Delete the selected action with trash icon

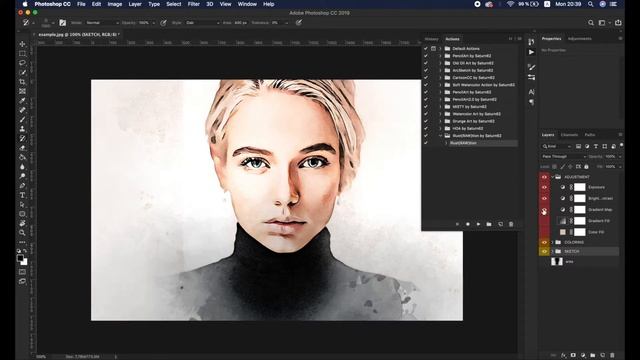pyautogui.click(x=511, y=224)
